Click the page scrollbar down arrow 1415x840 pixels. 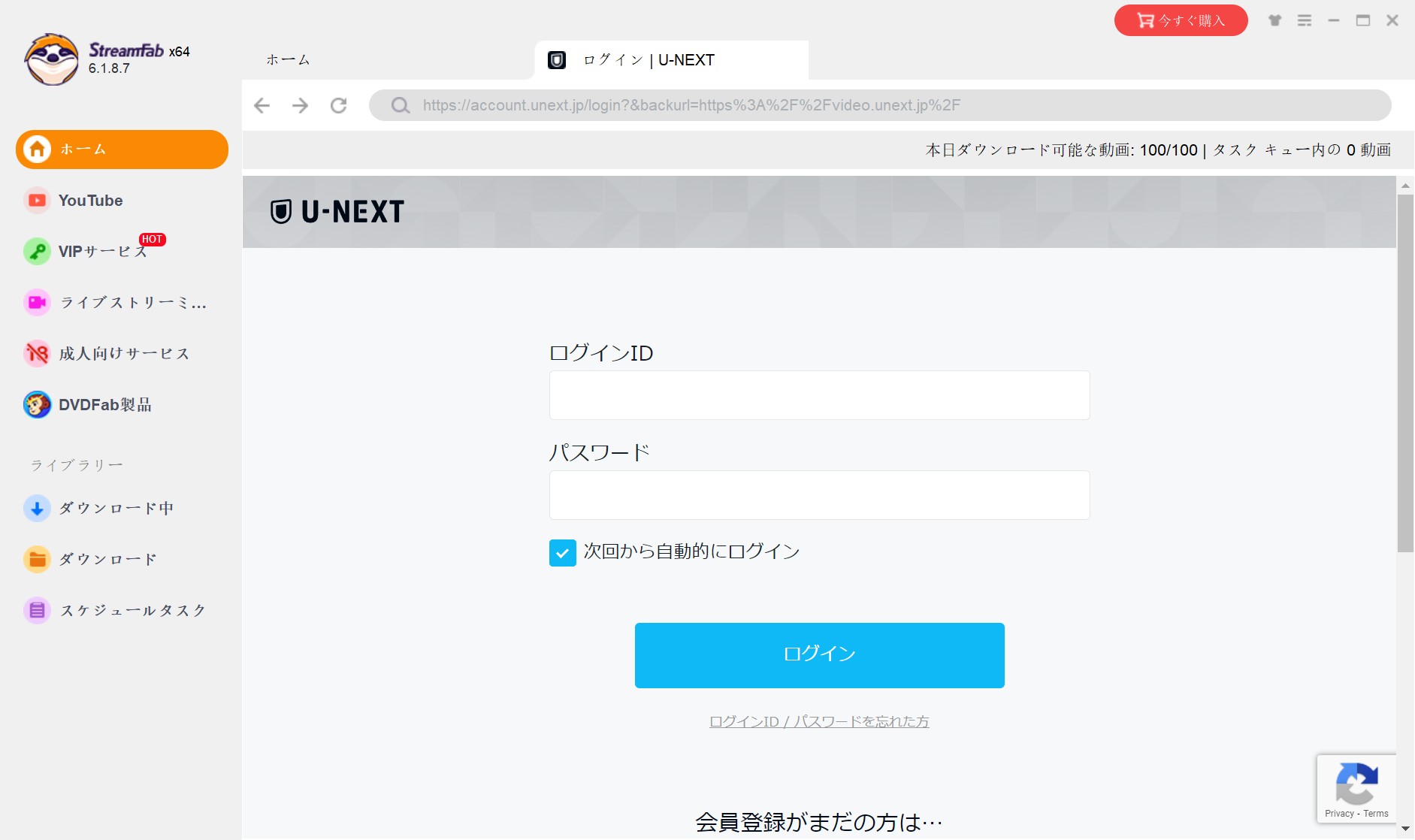pos(1405,829)
